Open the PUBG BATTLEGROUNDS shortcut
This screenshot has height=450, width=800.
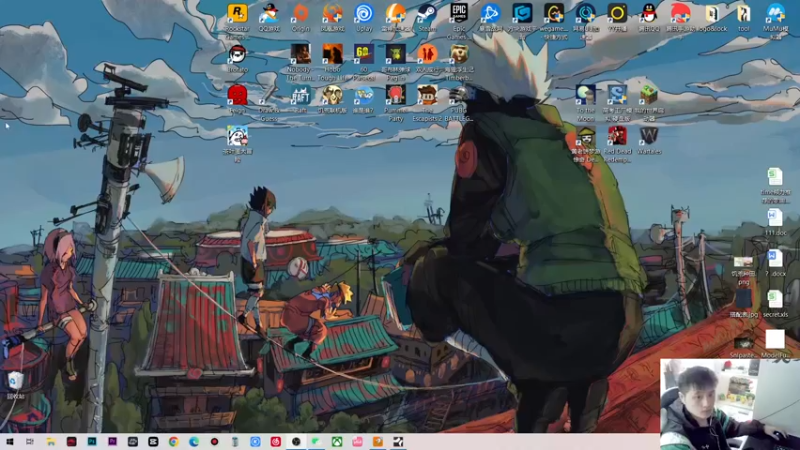459,95
